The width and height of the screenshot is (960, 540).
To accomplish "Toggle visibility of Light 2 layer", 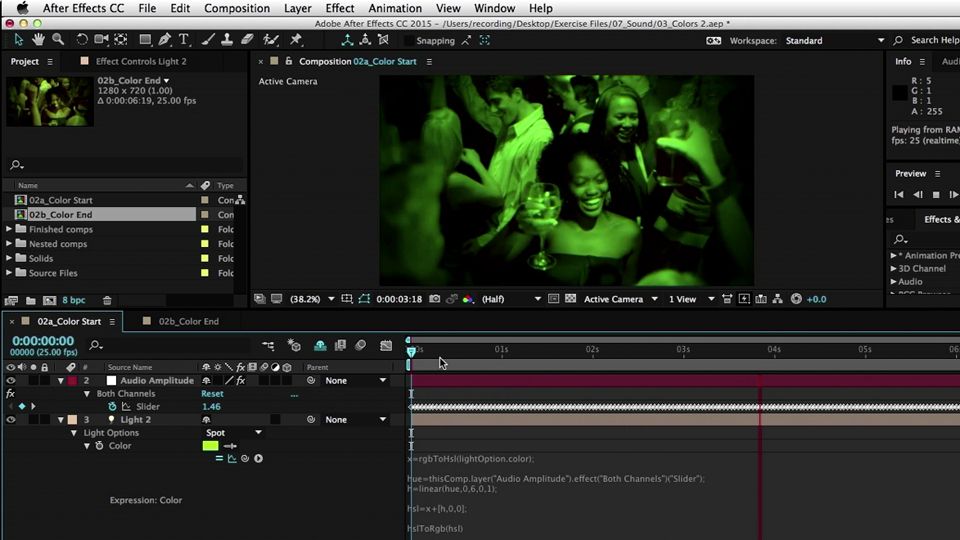I will [11, 420].
